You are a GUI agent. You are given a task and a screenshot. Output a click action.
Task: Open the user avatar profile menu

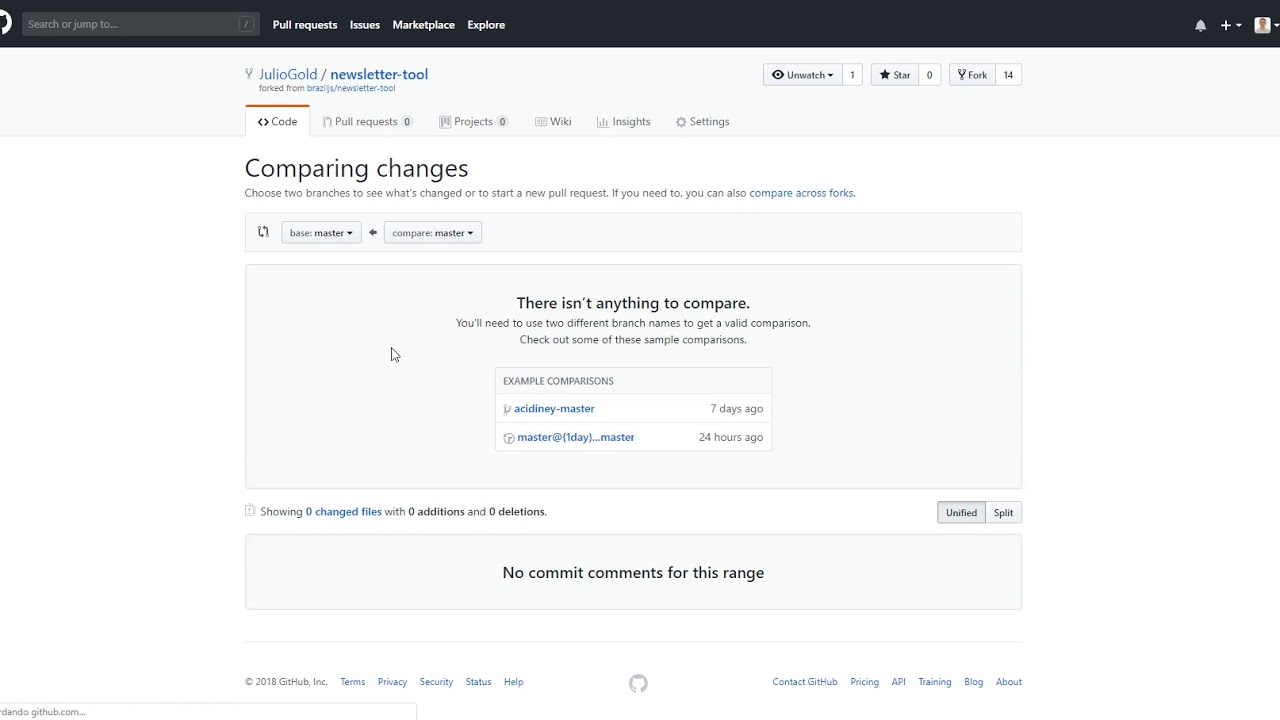point(1263,25)
